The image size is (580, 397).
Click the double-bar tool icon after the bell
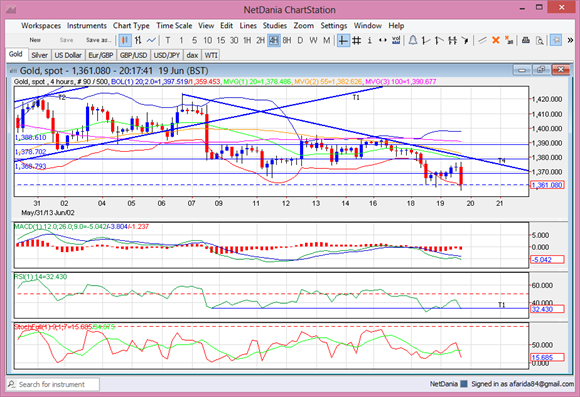(452, 40)
